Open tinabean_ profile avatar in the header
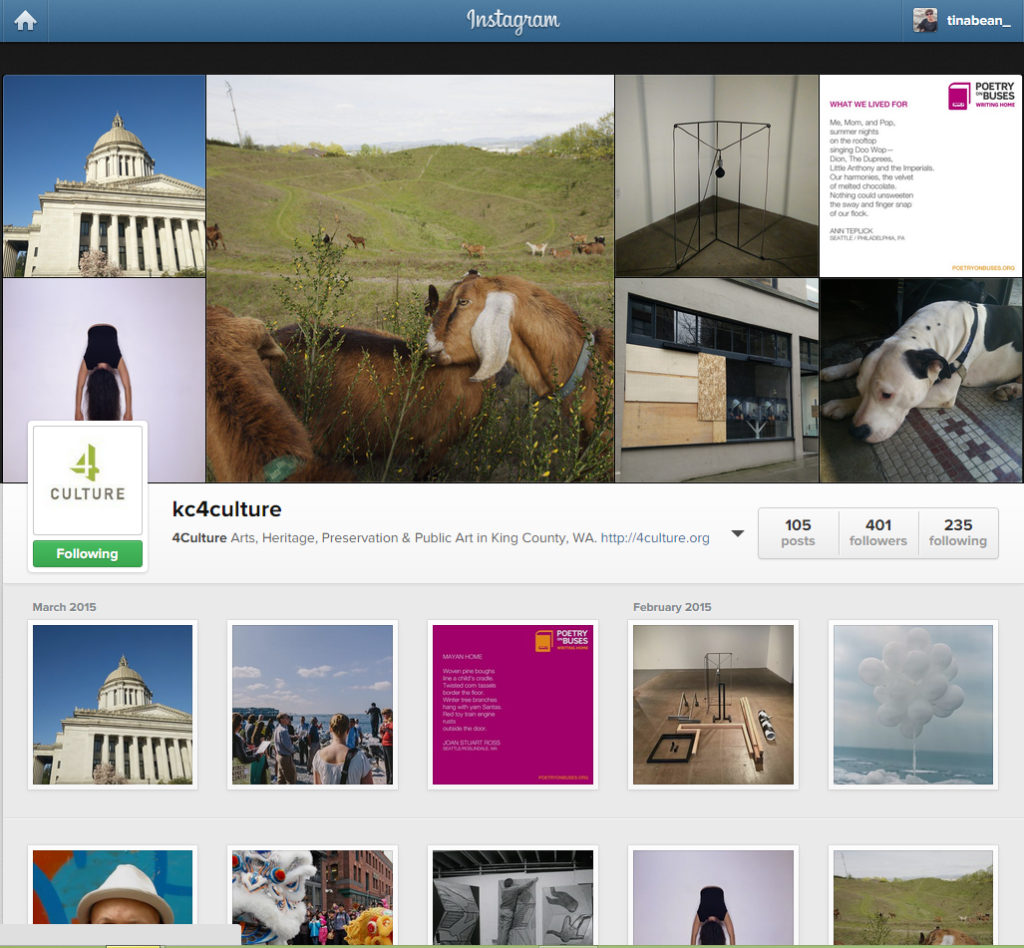The width and height of the screenshot is (1024, 948). (925, 20)
